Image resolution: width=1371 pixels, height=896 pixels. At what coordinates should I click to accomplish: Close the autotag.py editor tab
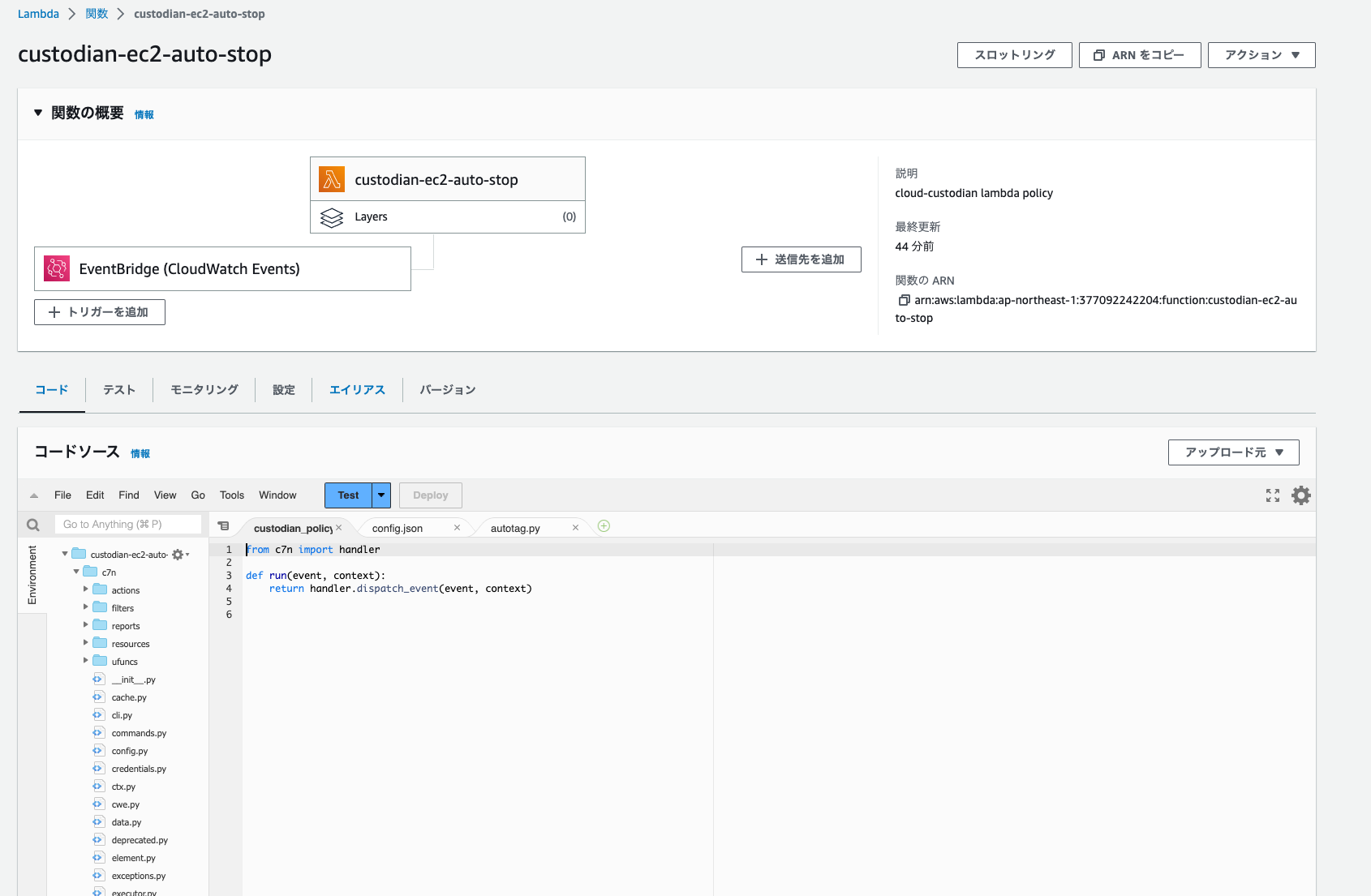tap(576, 527)
